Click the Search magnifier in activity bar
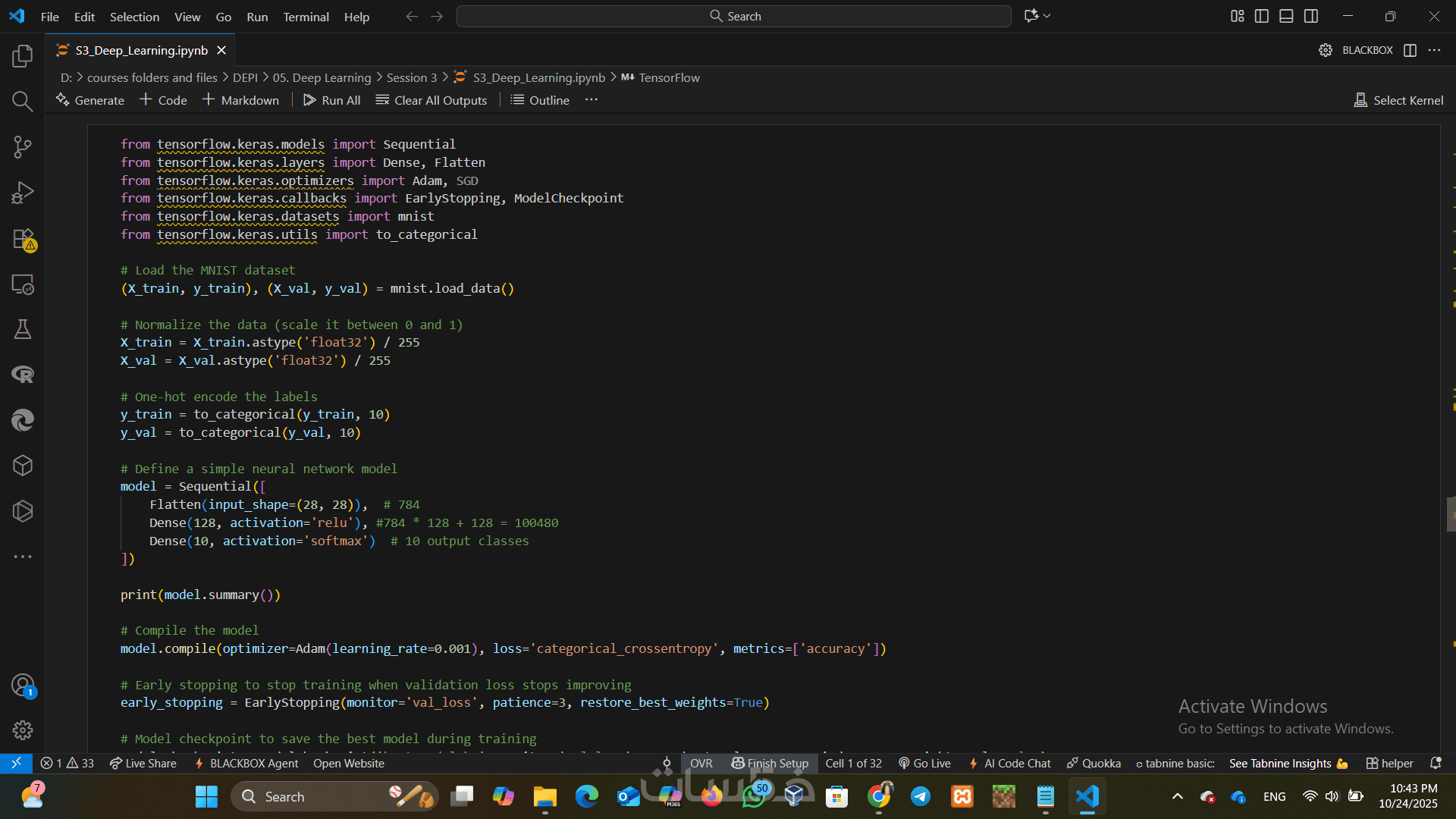The height and width of the screenshot is (819, 1456). click(x=23, y=102)
